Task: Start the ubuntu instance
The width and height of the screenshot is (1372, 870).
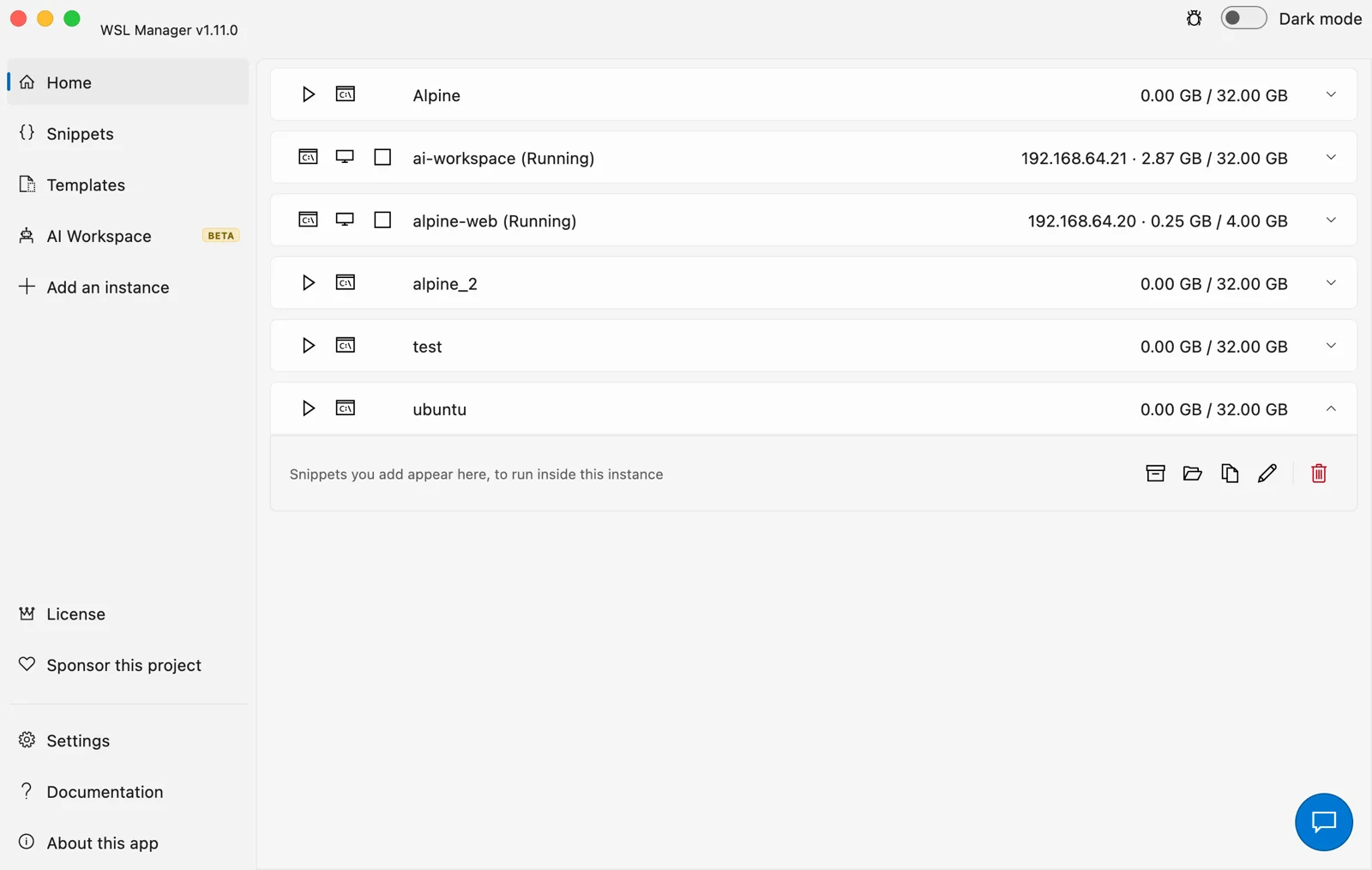Action: [308, 408]
